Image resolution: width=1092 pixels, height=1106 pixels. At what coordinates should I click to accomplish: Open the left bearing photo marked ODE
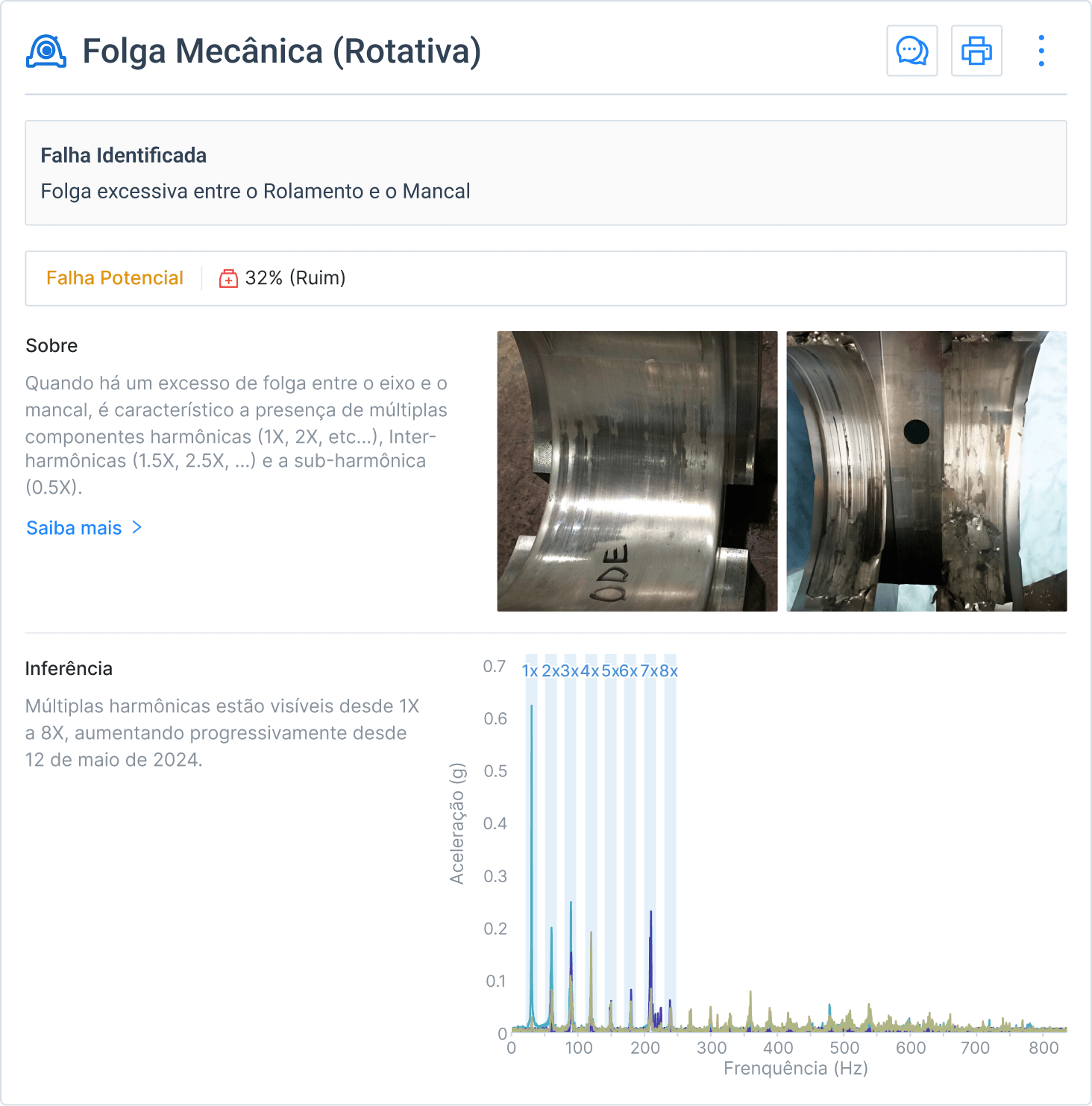(637, 471)
